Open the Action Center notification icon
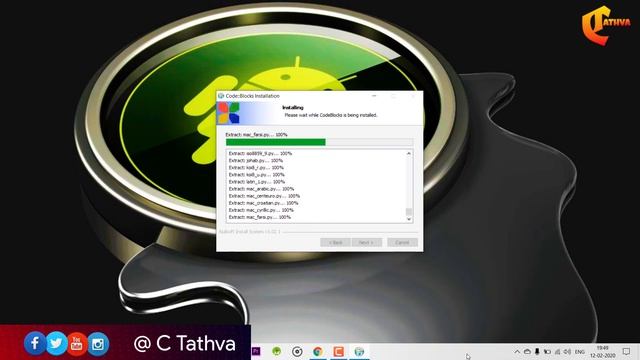The width and height of the screenshot is (640, 360). [627, 352]
